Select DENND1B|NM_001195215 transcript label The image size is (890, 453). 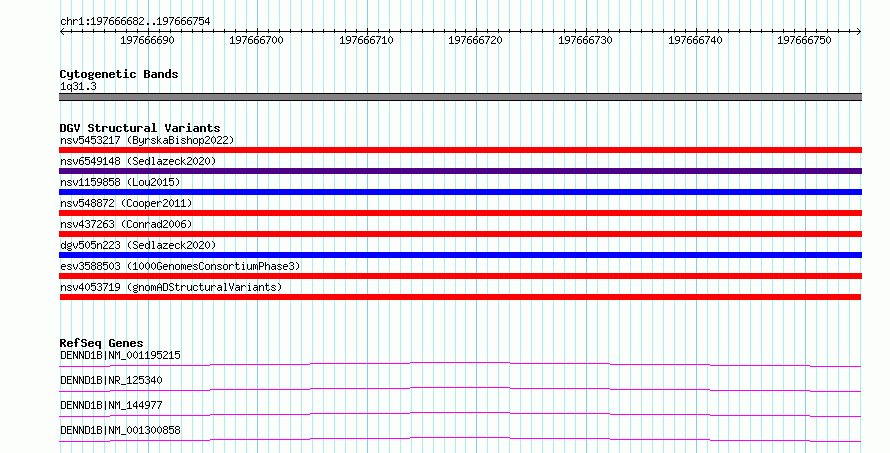click(x=120, y=355)
